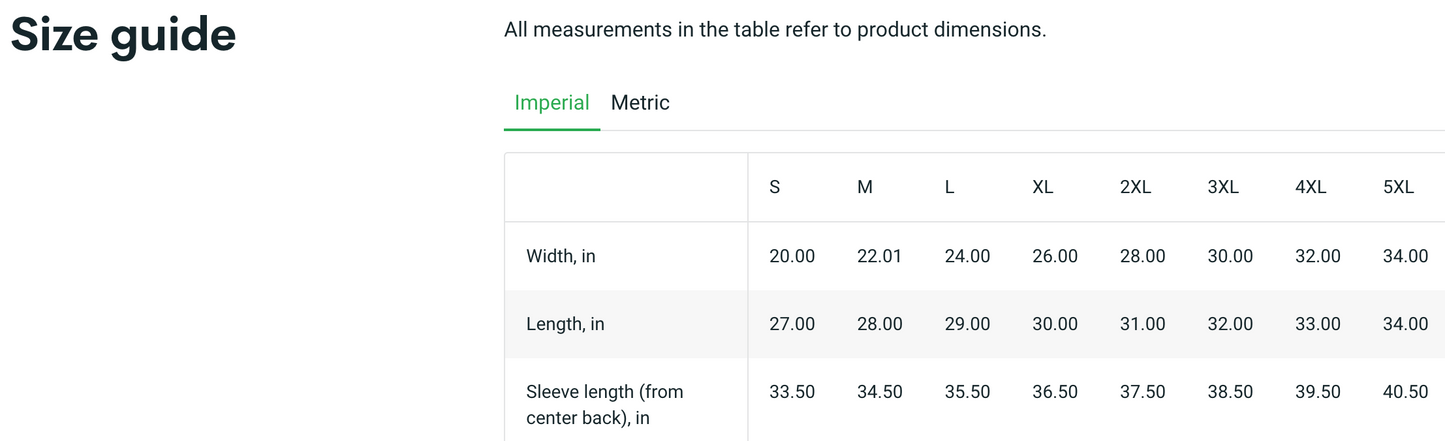Click the S size column header
Image resolution: width=1445 pixels, height=441 pixels.
[775, 188]
